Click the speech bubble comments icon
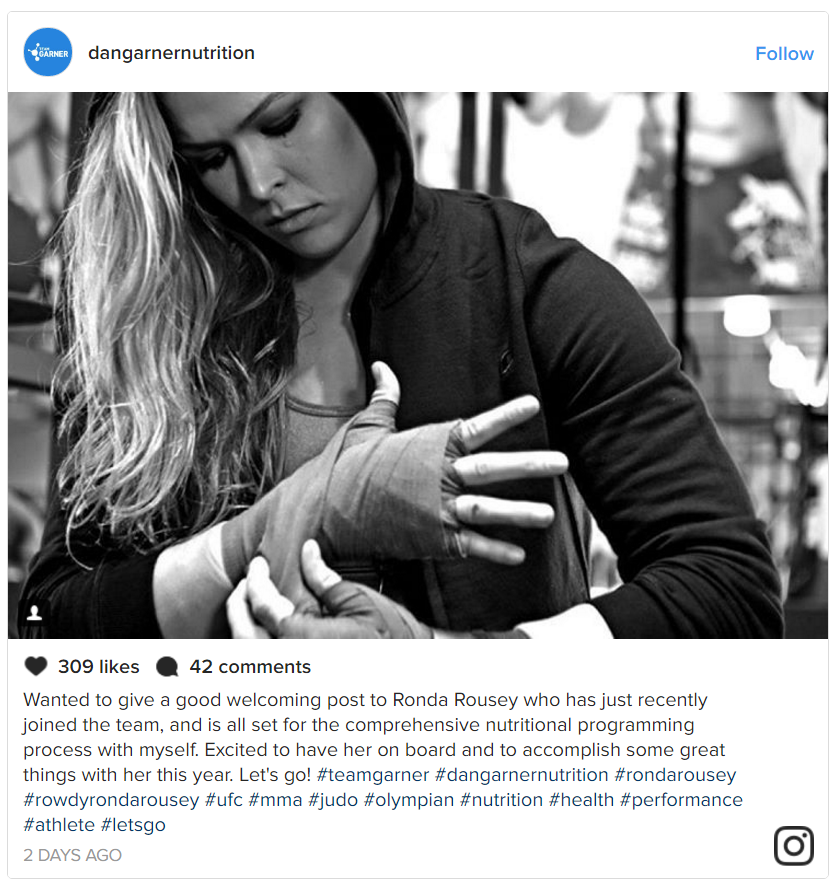This screenshot has width=829, height=882. (167, 667)
